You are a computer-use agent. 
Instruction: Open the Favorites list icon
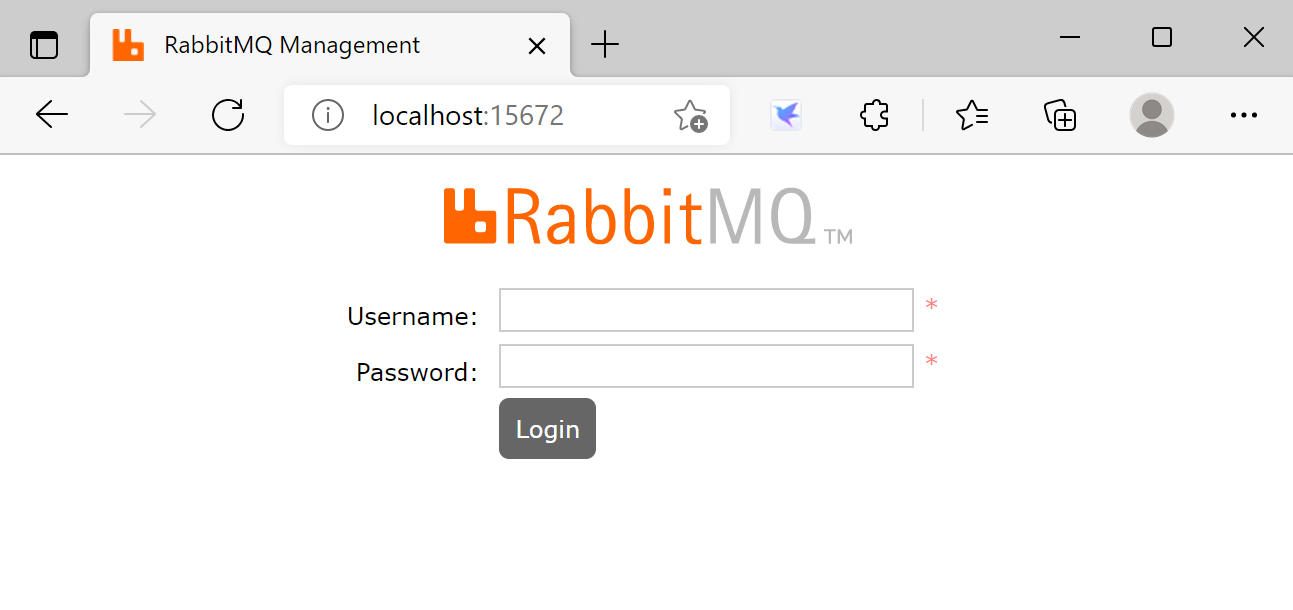pyautogui.click(x=971, y=114)
